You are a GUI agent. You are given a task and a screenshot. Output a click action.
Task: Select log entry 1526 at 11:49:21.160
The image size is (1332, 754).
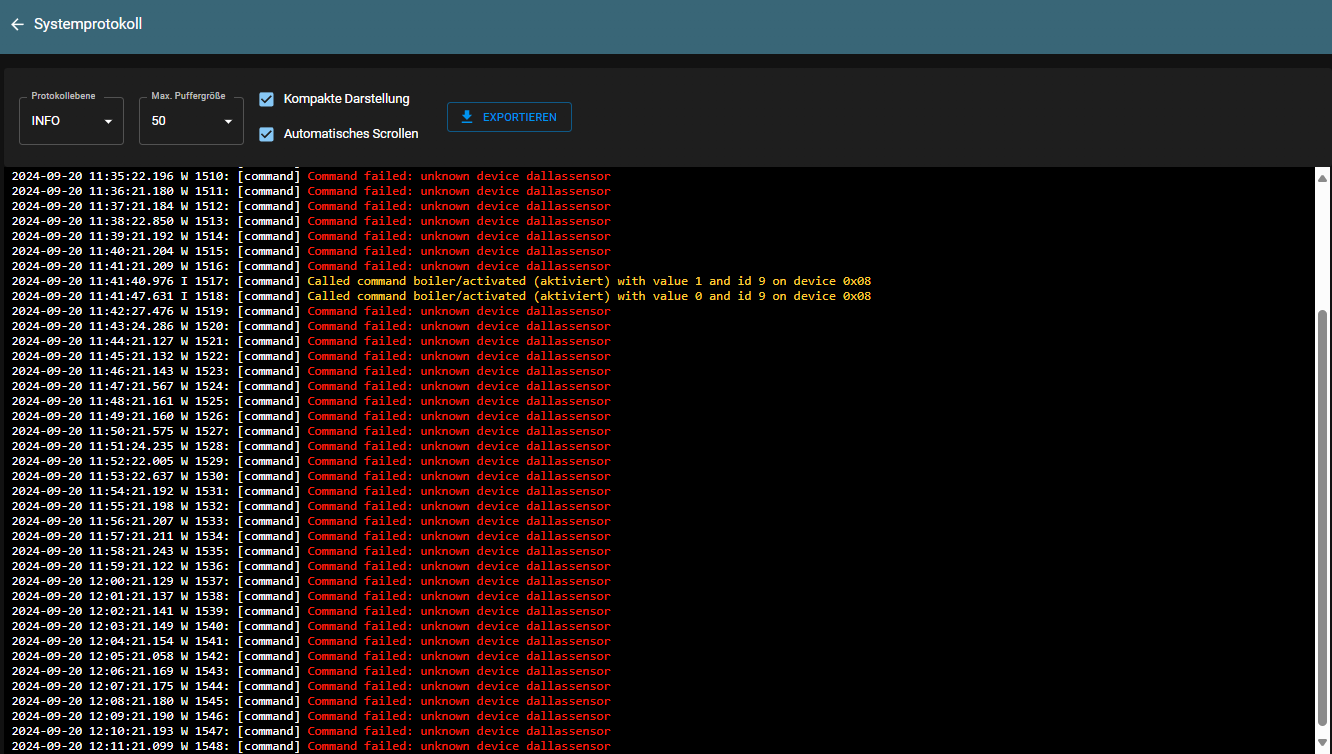(x=311, y=416)
